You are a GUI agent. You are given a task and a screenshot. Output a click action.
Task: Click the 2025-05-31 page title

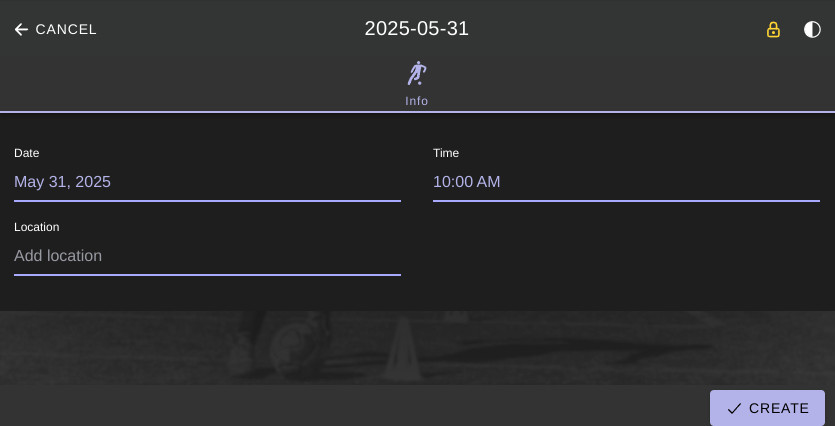point(416,29)
